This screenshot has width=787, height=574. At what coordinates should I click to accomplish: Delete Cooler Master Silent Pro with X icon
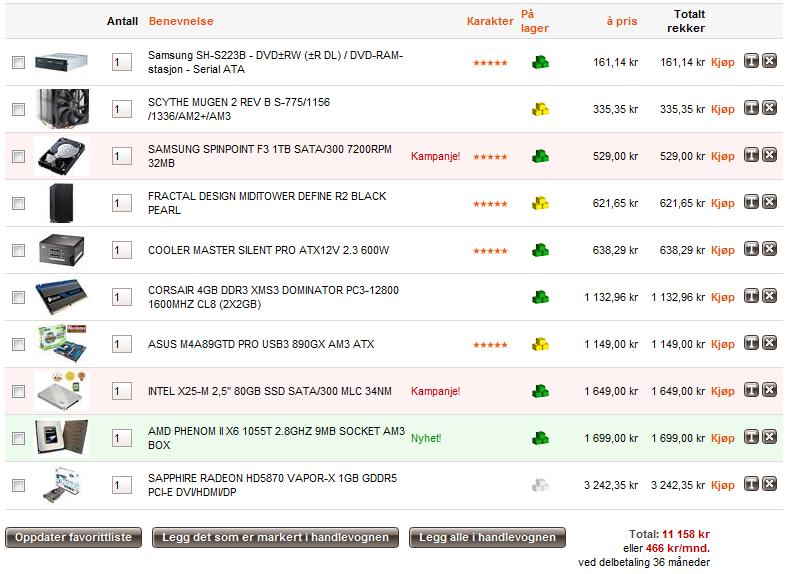point(769,249)
